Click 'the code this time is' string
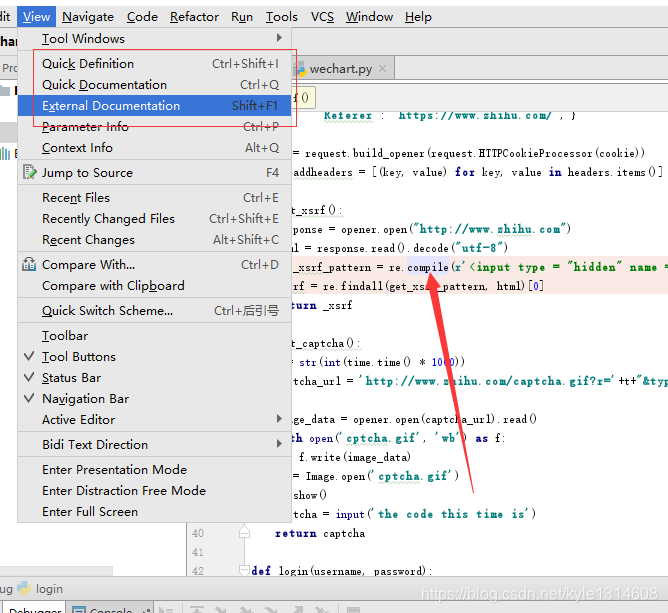 (453, 514)
